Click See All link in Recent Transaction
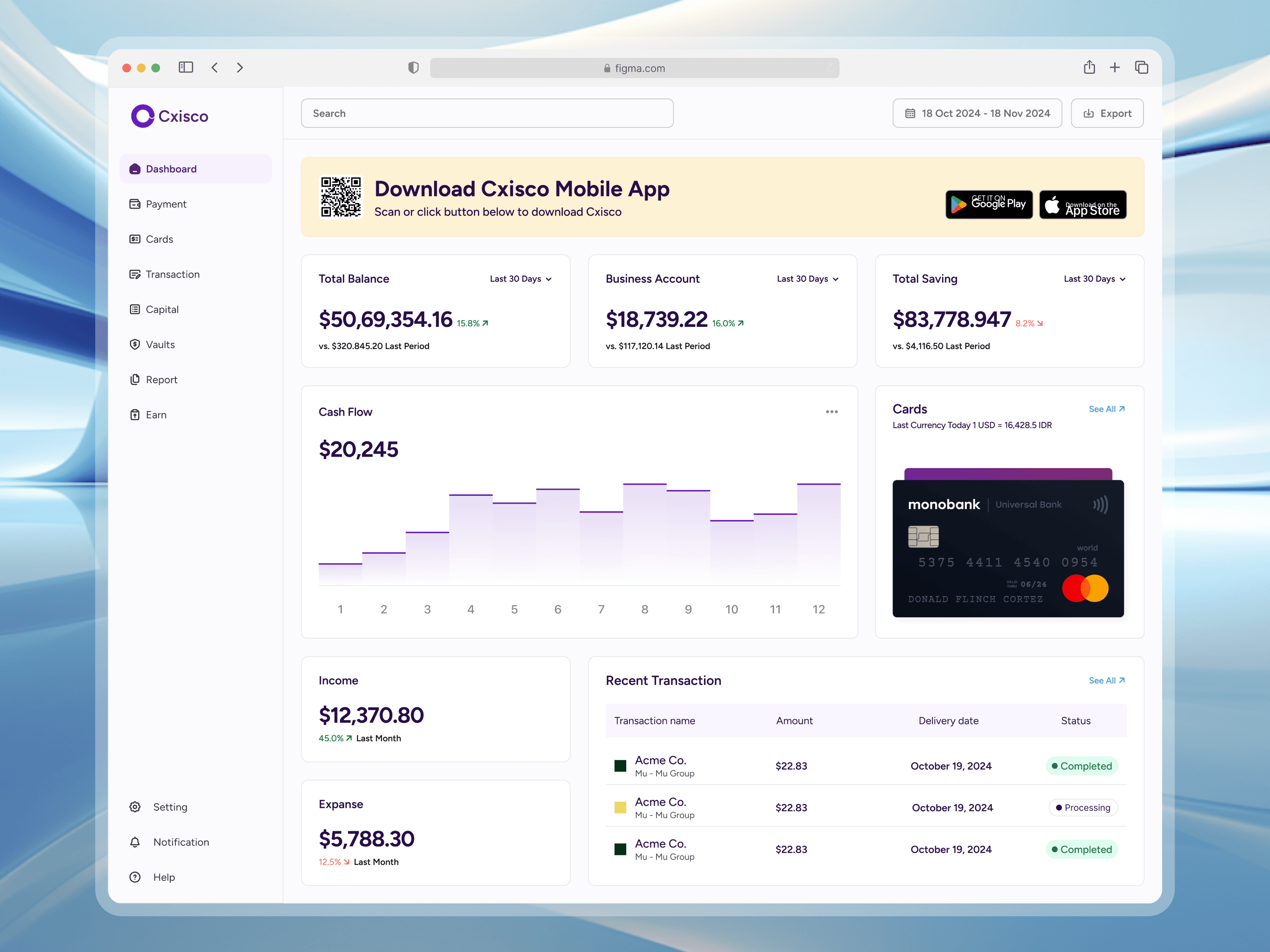The image size is (1270, 952). [x=1106, y=681]
